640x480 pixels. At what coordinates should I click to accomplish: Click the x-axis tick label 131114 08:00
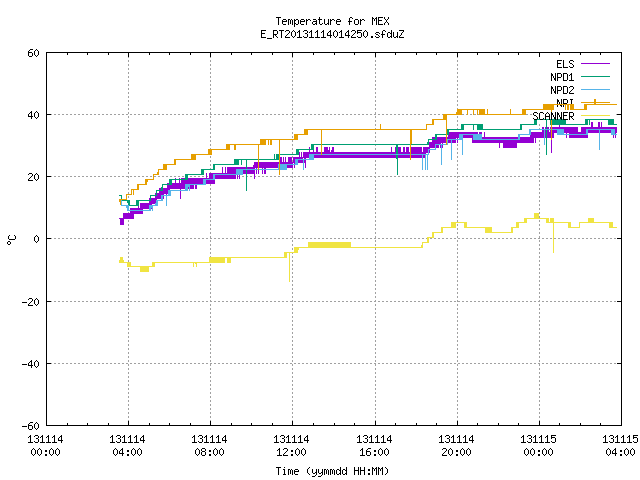coord(209,446)
